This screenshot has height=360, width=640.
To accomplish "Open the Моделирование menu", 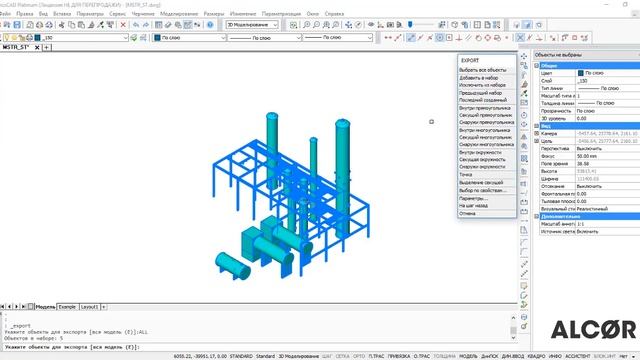I will pyautogui.click(x=179, y=13).
